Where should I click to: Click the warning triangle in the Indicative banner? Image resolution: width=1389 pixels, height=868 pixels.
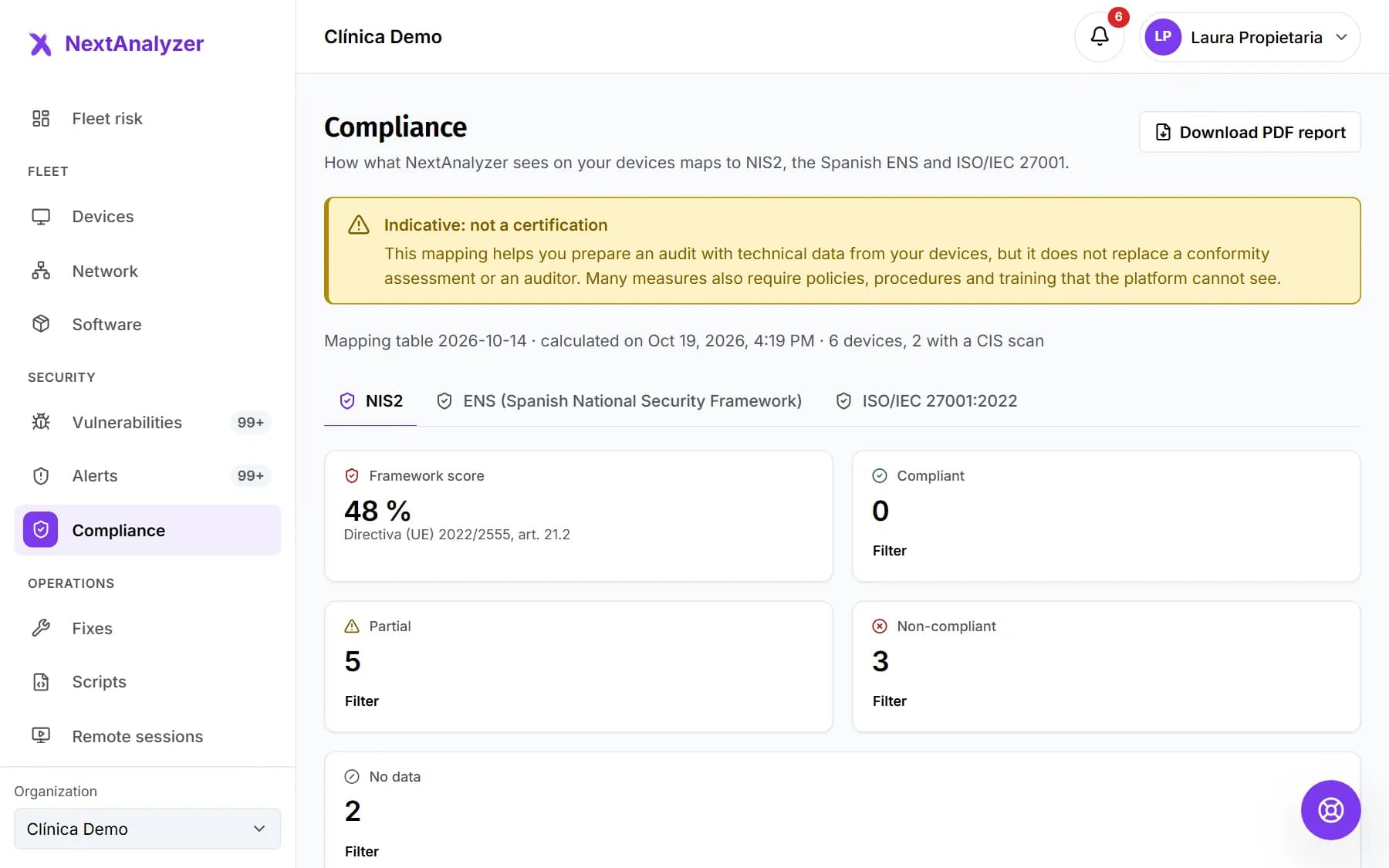[359, 225]
